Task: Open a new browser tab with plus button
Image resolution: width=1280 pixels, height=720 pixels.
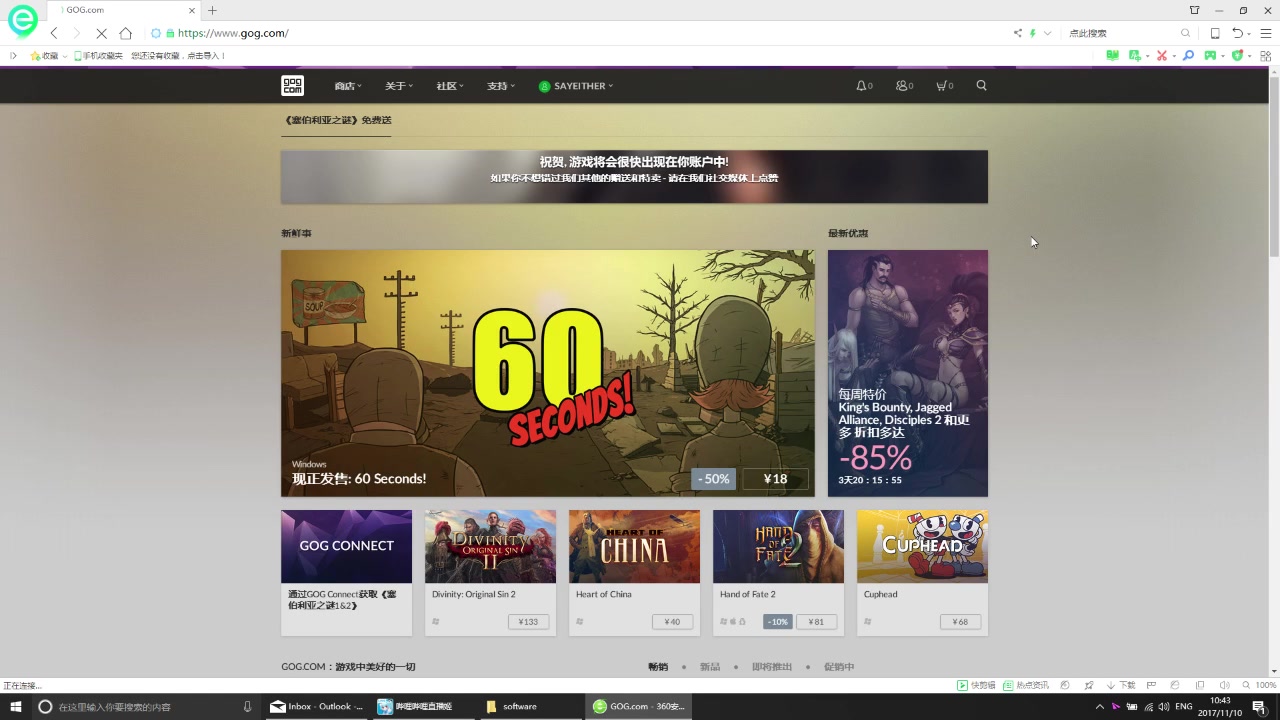Action: [212, 10]
